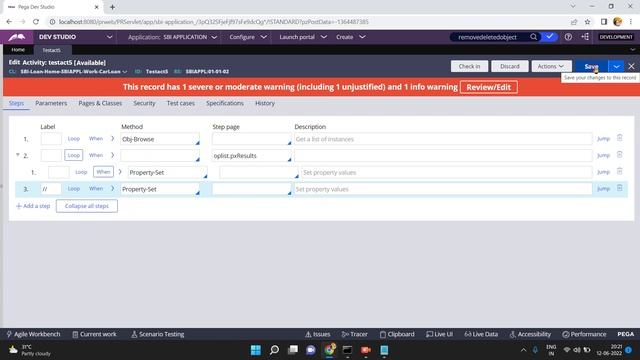Image resolution: width=640 pixels, height=360 pixels.
Task: Expand step 1 details chevron
Action: pyautogui.click(x=113, y=138)
